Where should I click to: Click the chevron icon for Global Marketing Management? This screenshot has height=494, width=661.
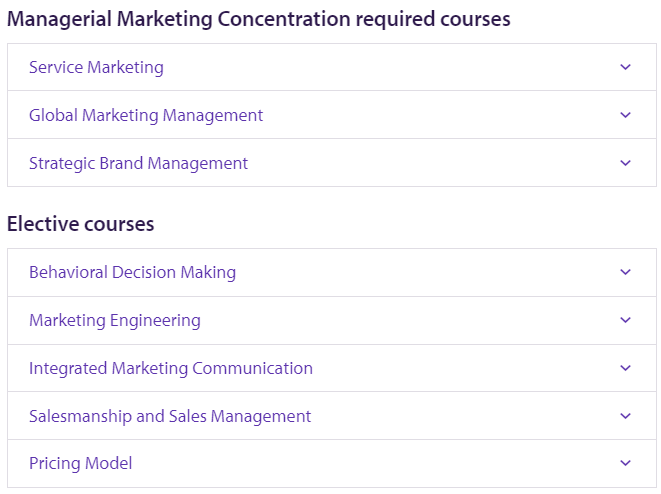tap(626, 115)
